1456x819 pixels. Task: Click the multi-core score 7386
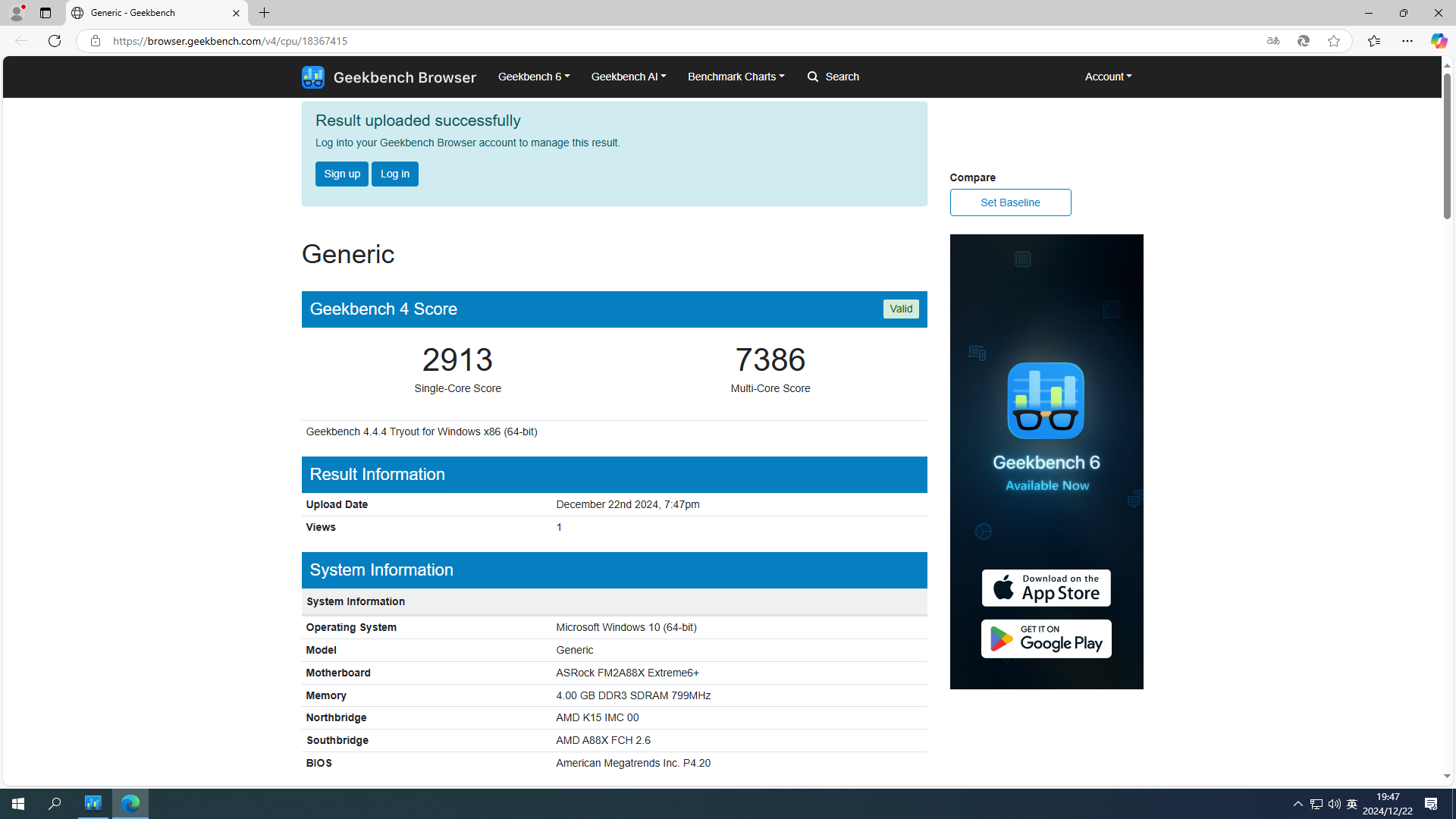770,359
